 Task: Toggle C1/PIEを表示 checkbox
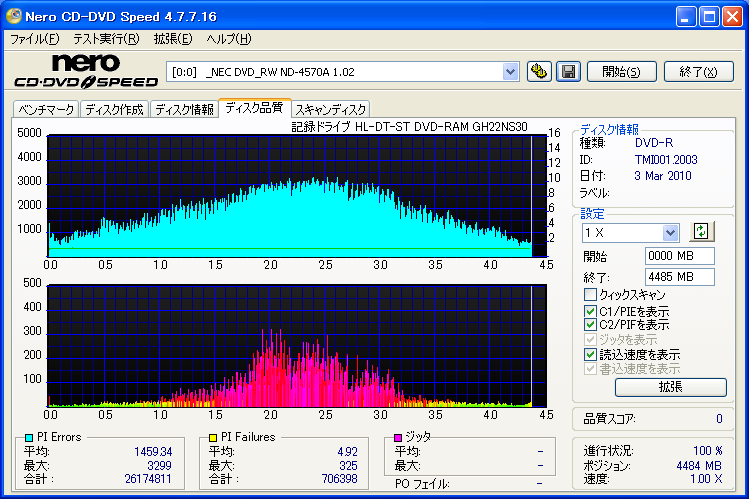[x=590, y=311]
